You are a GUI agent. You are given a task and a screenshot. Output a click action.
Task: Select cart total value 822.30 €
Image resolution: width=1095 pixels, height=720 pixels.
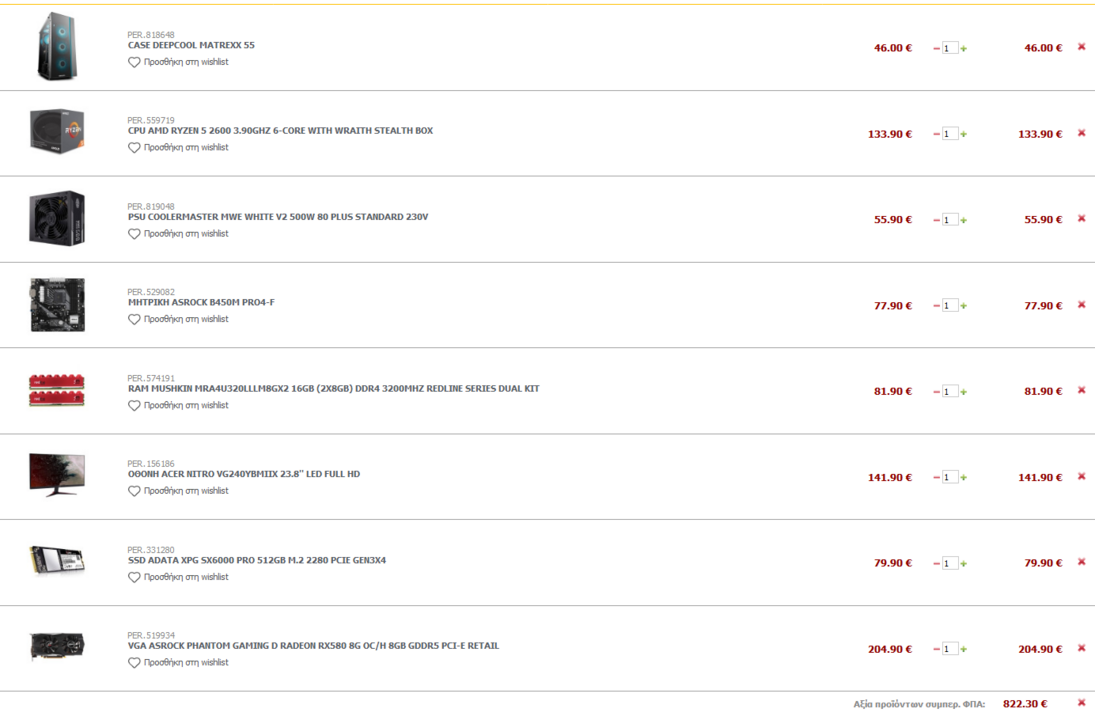(1025, 704)
